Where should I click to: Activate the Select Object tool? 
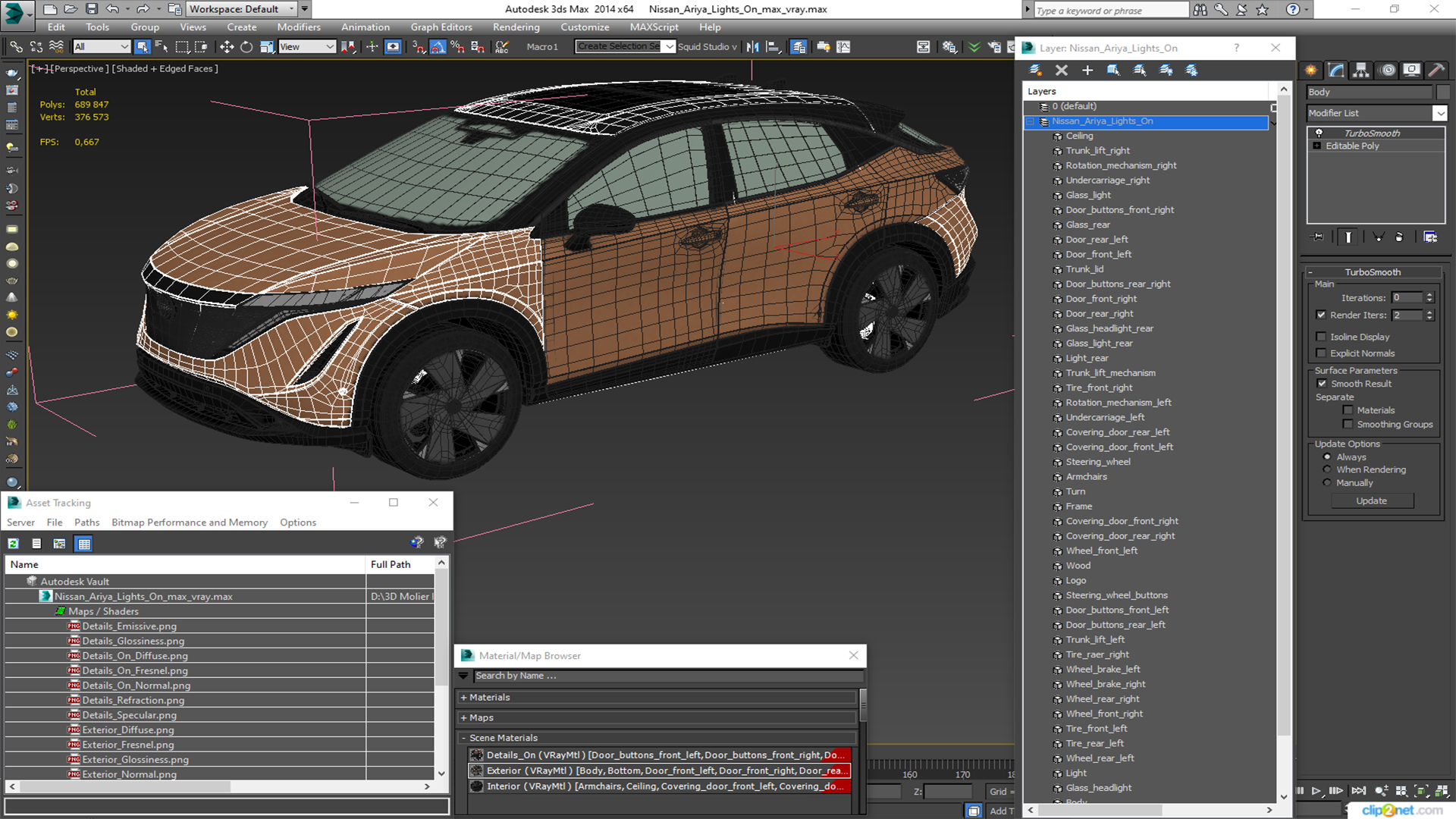click(142, 47)
